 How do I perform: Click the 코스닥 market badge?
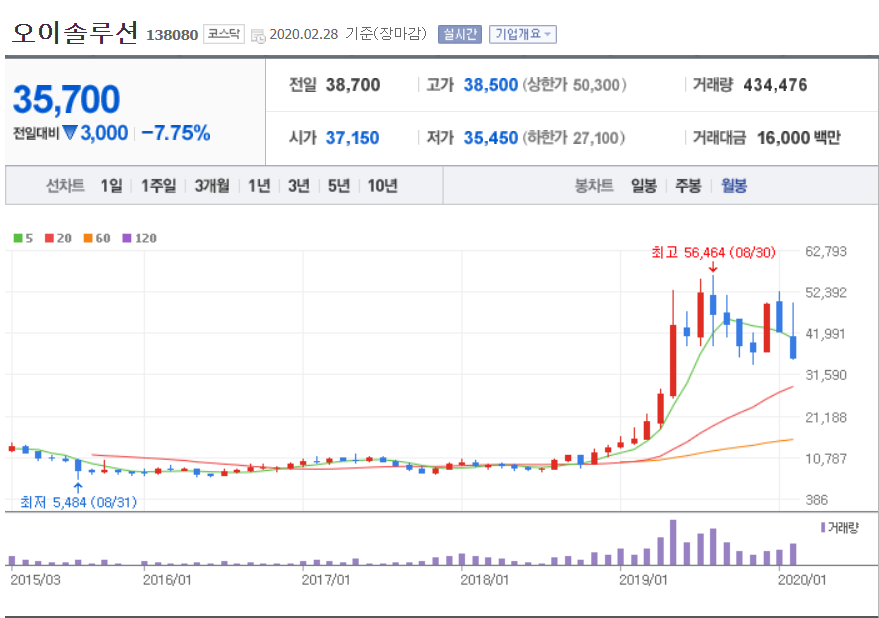[x=224, y=34]
